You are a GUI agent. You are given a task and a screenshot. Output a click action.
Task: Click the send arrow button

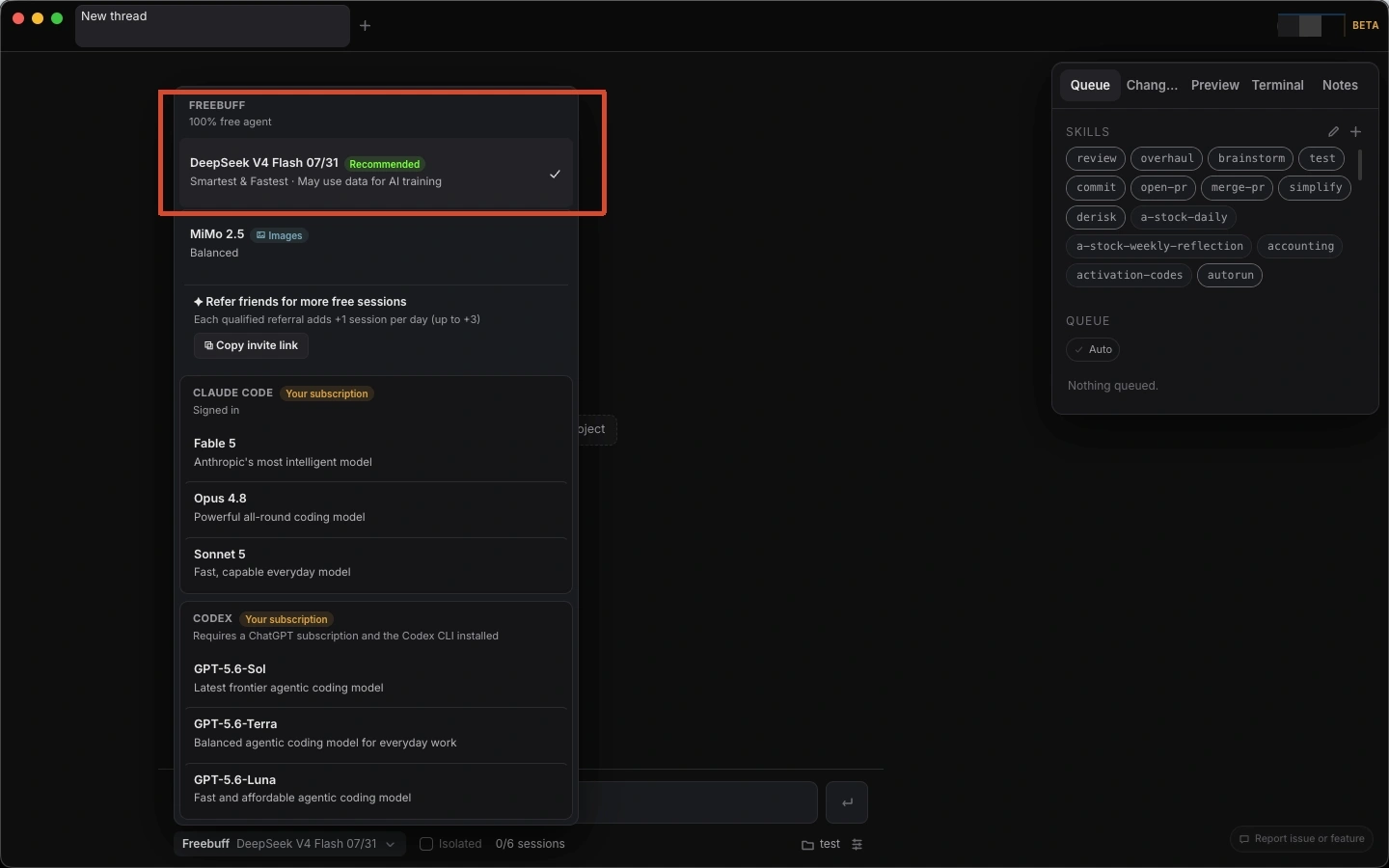(x=847, y=802)
